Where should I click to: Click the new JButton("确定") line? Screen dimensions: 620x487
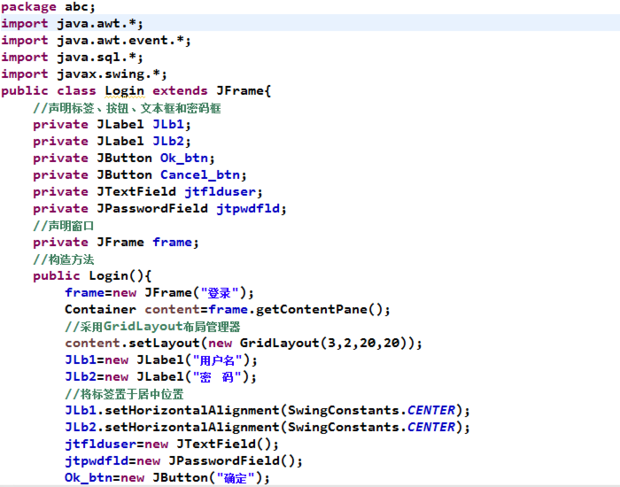click(x=167, y=478)
